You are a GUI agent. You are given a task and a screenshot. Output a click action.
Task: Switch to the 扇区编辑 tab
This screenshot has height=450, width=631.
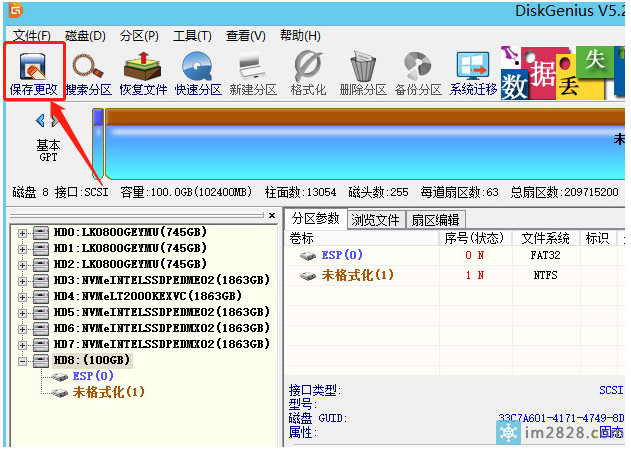436,220
